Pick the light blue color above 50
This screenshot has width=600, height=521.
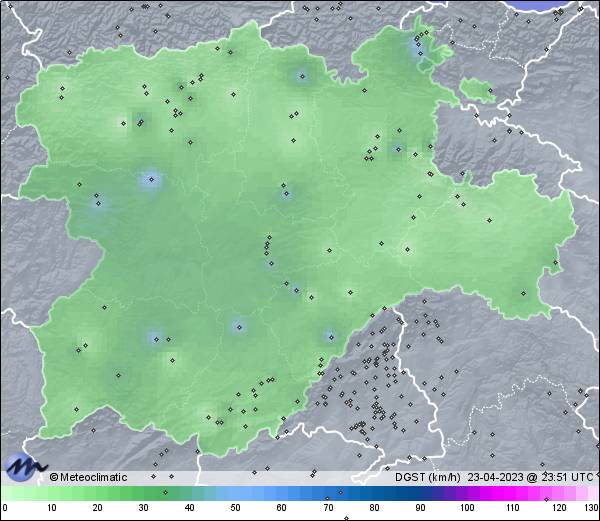click(236, 493)
